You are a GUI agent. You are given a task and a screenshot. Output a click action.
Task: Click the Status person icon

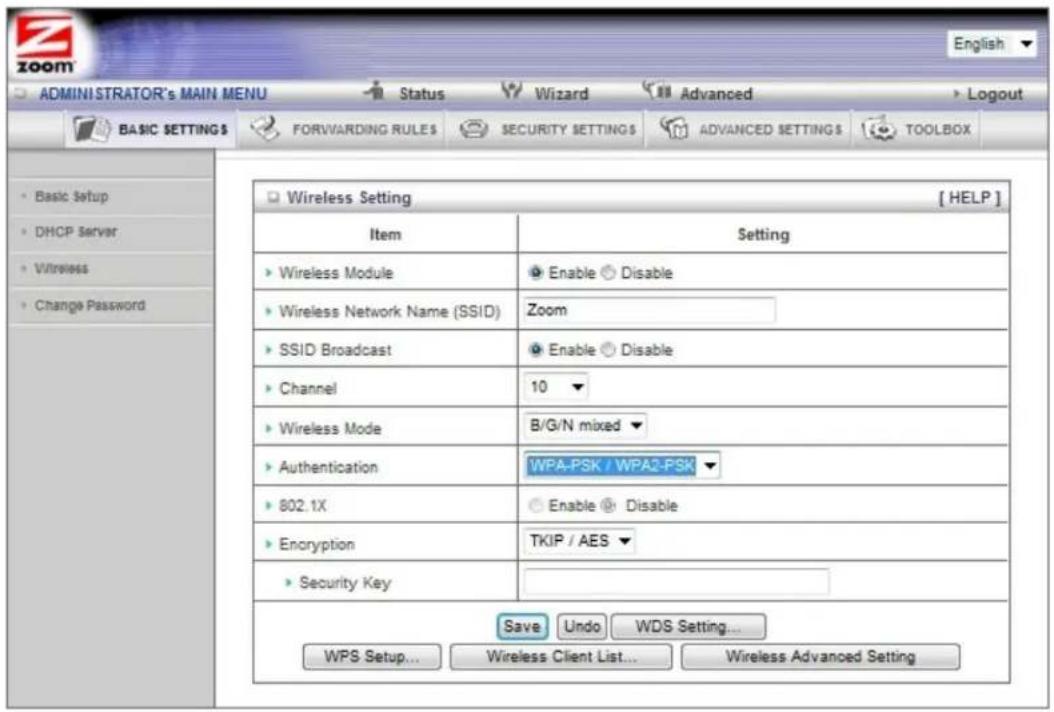375,91
